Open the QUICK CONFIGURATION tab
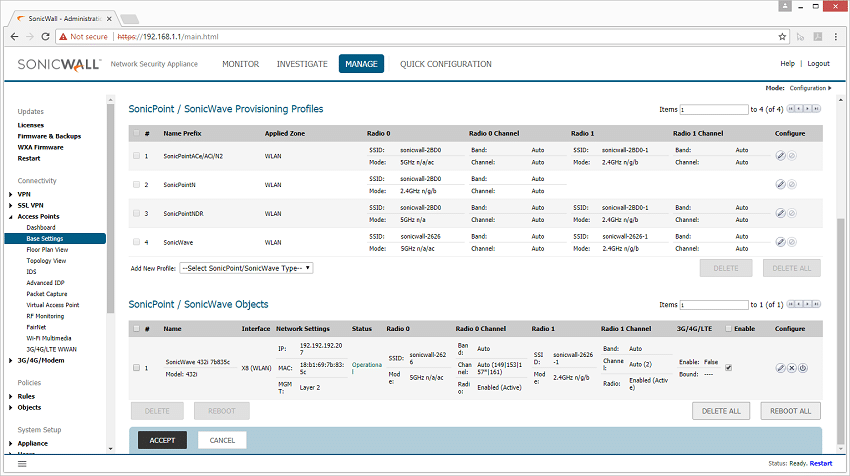The height and width of the screenshot is (476, 850). 446,64
